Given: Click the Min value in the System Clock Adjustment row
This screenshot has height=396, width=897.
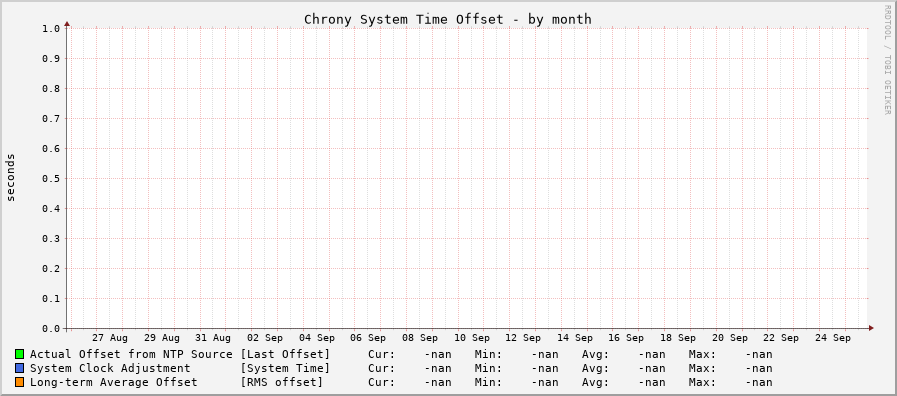Looking at the screenshot, I should tap(545, 368).
